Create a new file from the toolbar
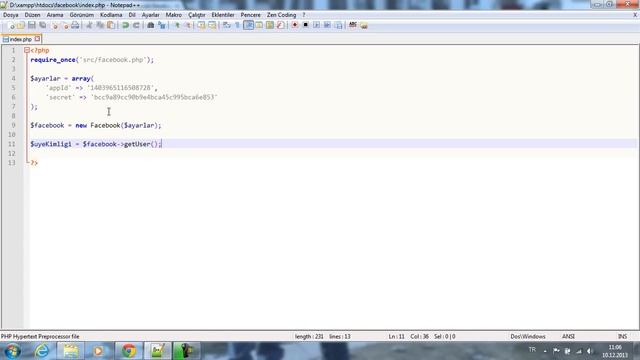Image resolution: width=640 pixels, height=360 pixels. point(11,25)
